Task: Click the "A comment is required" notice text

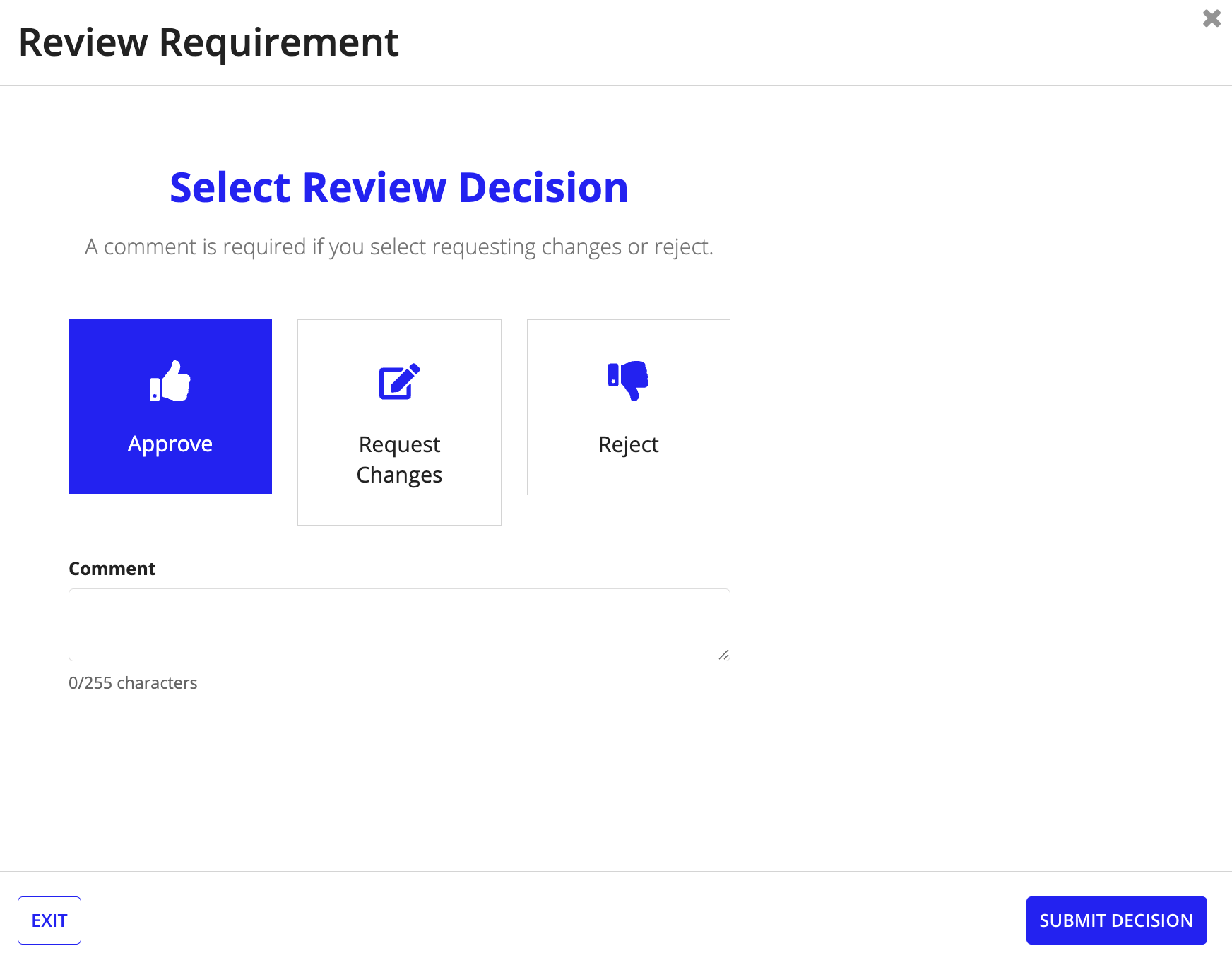Action: pyautogui.click(x=399, y=247)
